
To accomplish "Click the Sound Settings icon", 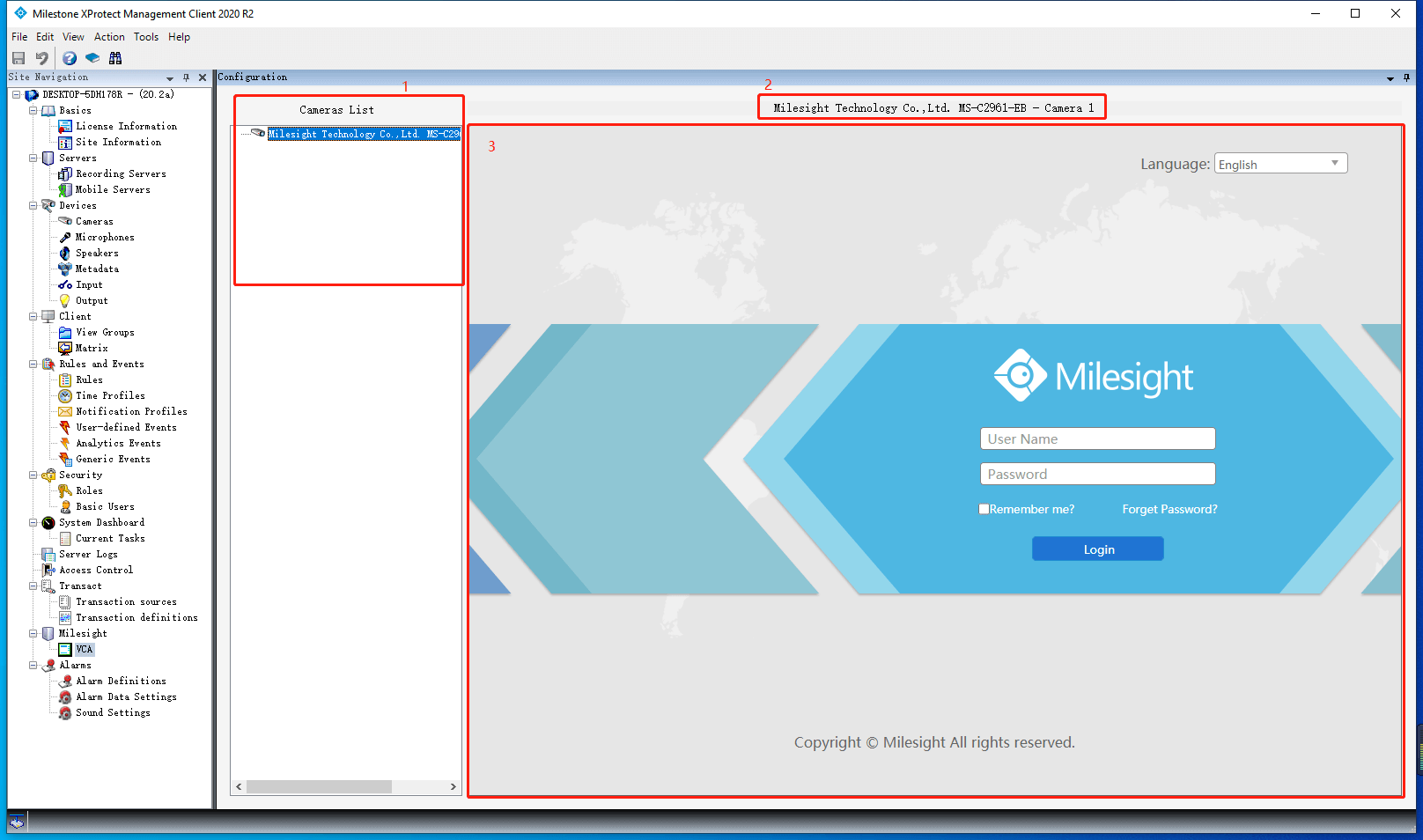I will [65, 713].
